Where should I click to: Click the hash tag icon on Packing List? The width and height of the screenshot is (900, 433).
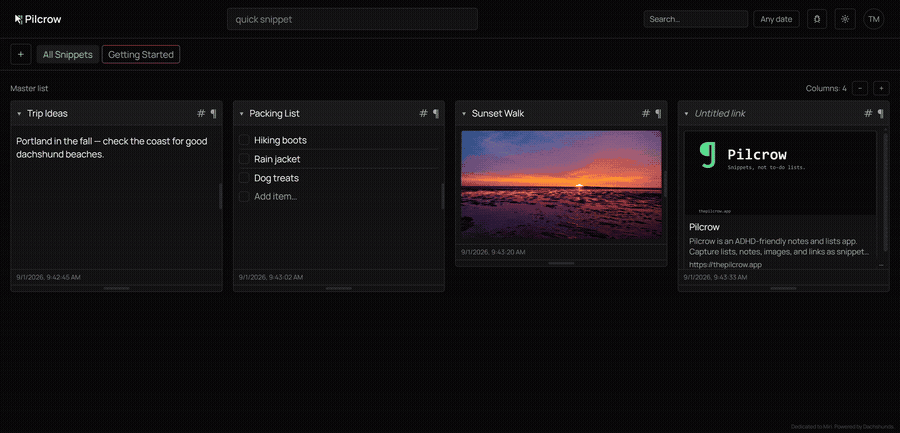coord(424,113)
